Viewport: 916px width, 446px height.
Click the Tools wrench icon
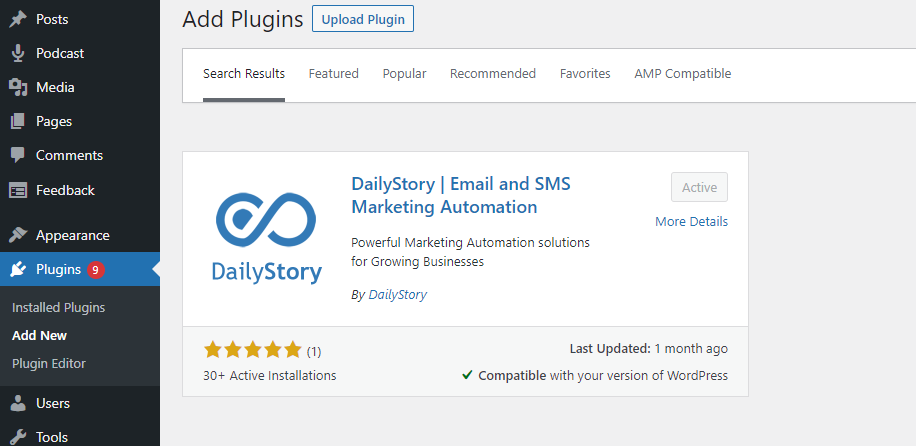(18, 437)
